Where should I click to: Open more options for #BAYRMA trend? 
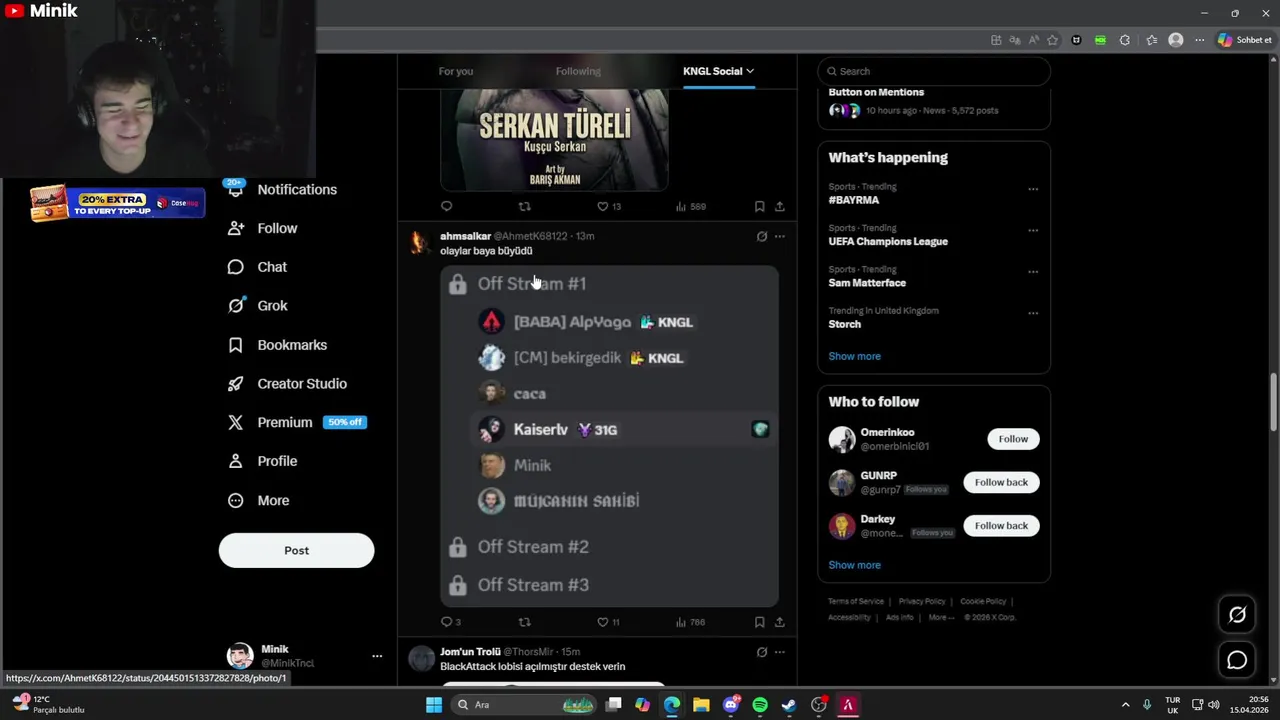tap(1033, 189)
